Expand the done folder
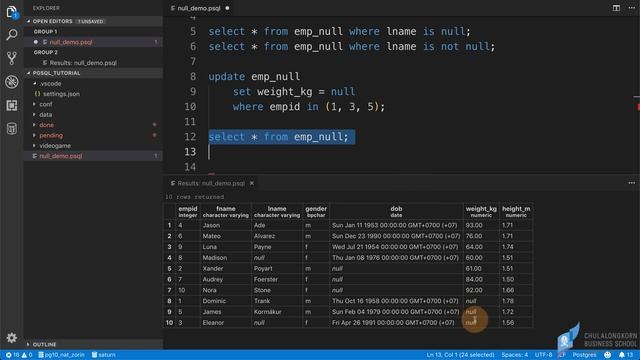Screen dimensions: 640x360 (46, 125)
